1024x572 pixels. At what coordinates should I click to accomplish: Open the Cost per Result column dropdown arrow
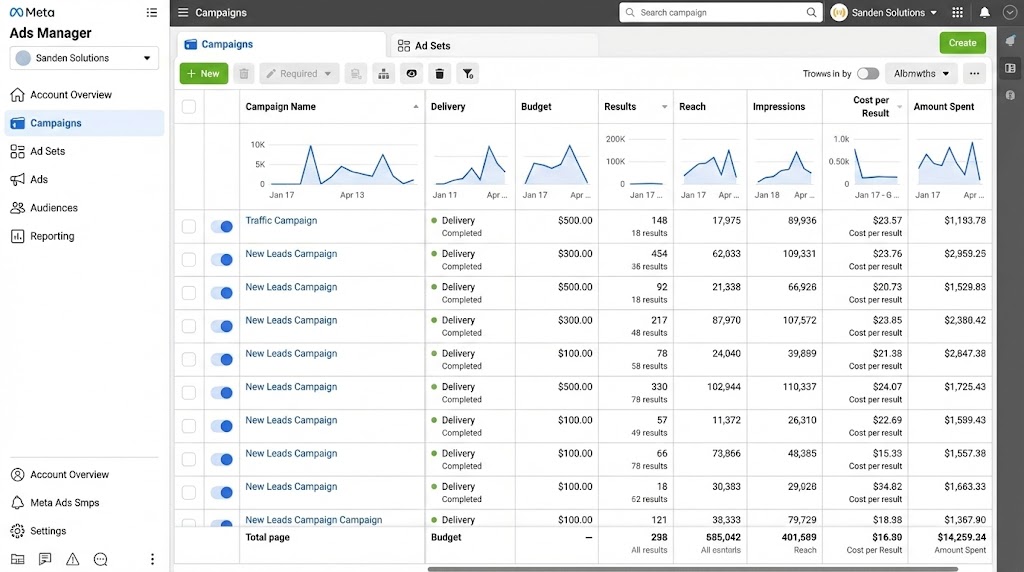tap(899, 106)
